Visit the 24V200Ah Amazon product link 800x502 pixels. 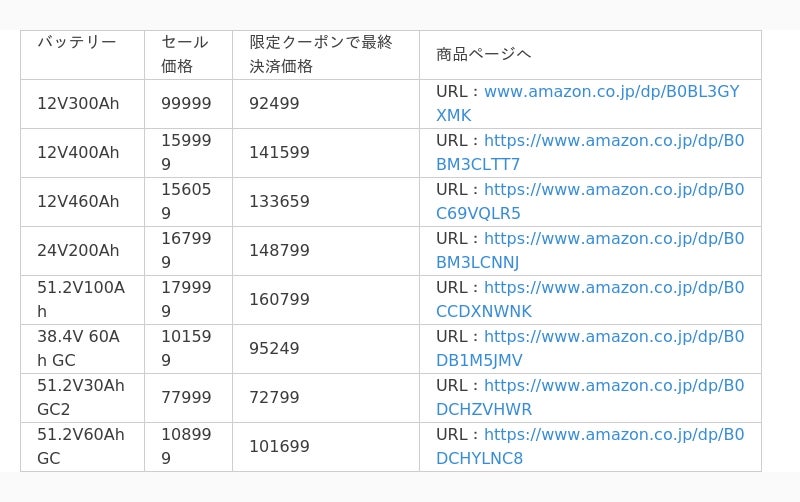pos(613,239)
